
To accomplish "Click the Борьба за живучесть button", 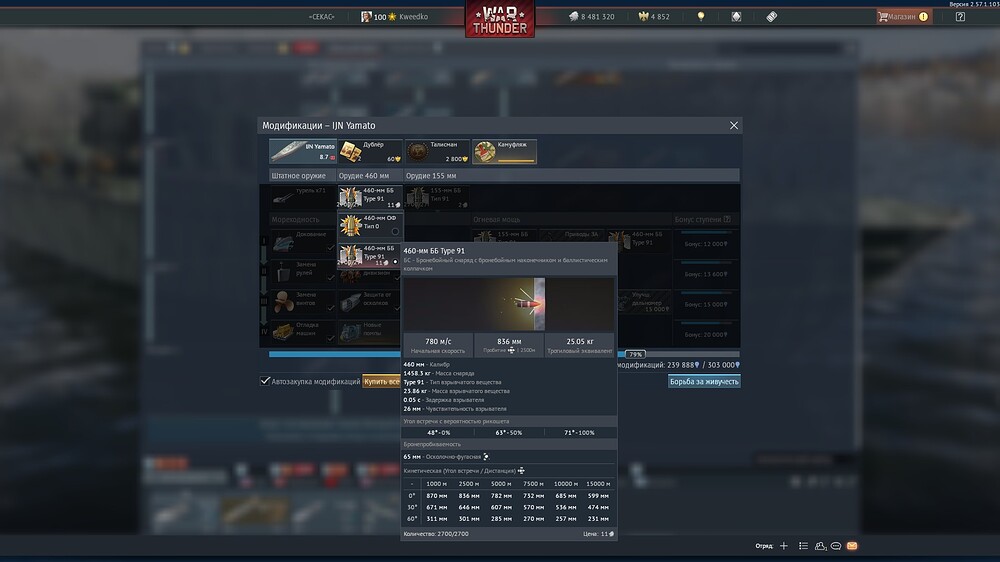I will [x=704, y=381].
